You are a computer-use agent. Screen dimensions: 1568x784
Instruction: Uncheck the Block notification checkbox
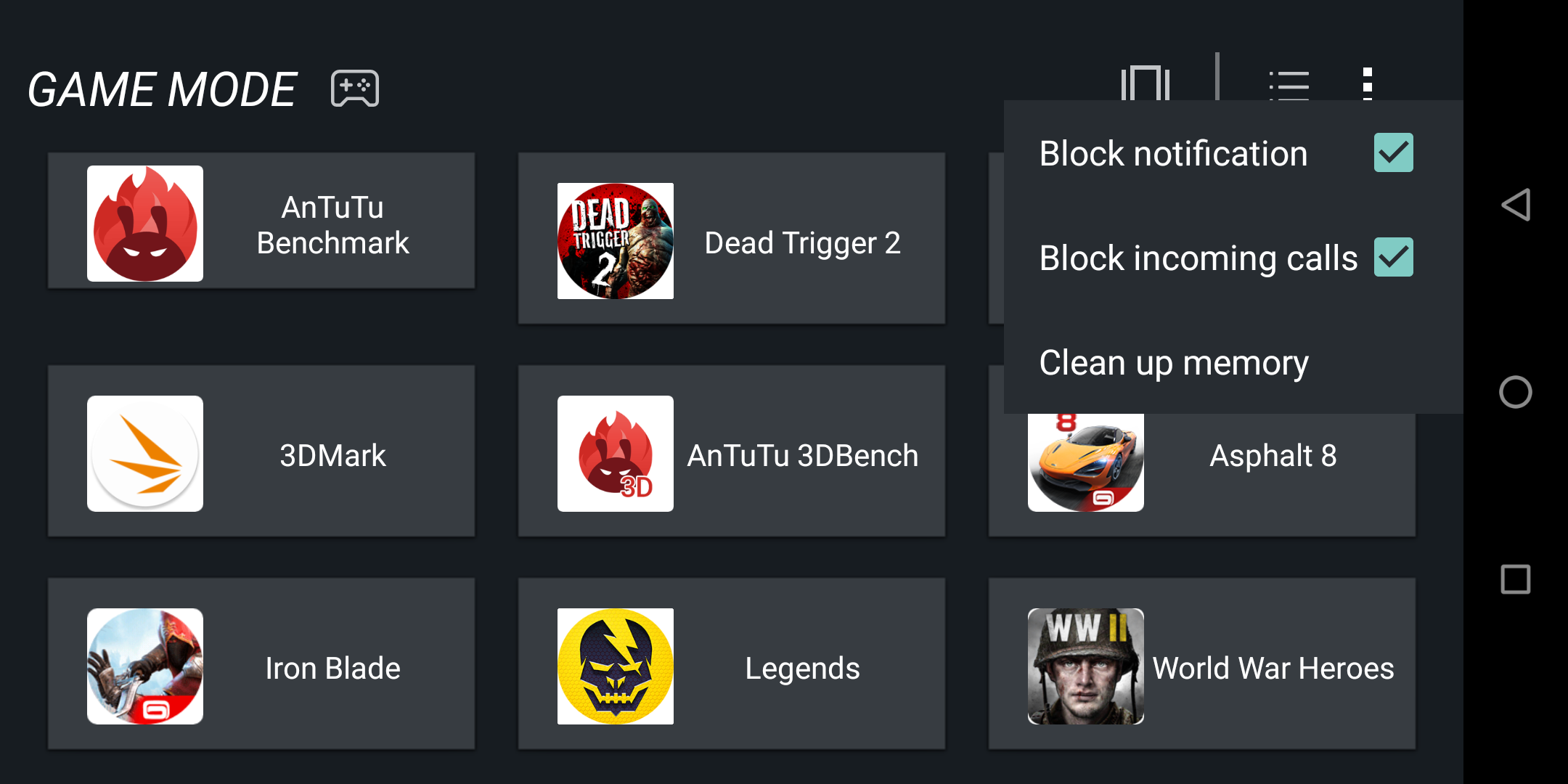tap(1393, 152)
